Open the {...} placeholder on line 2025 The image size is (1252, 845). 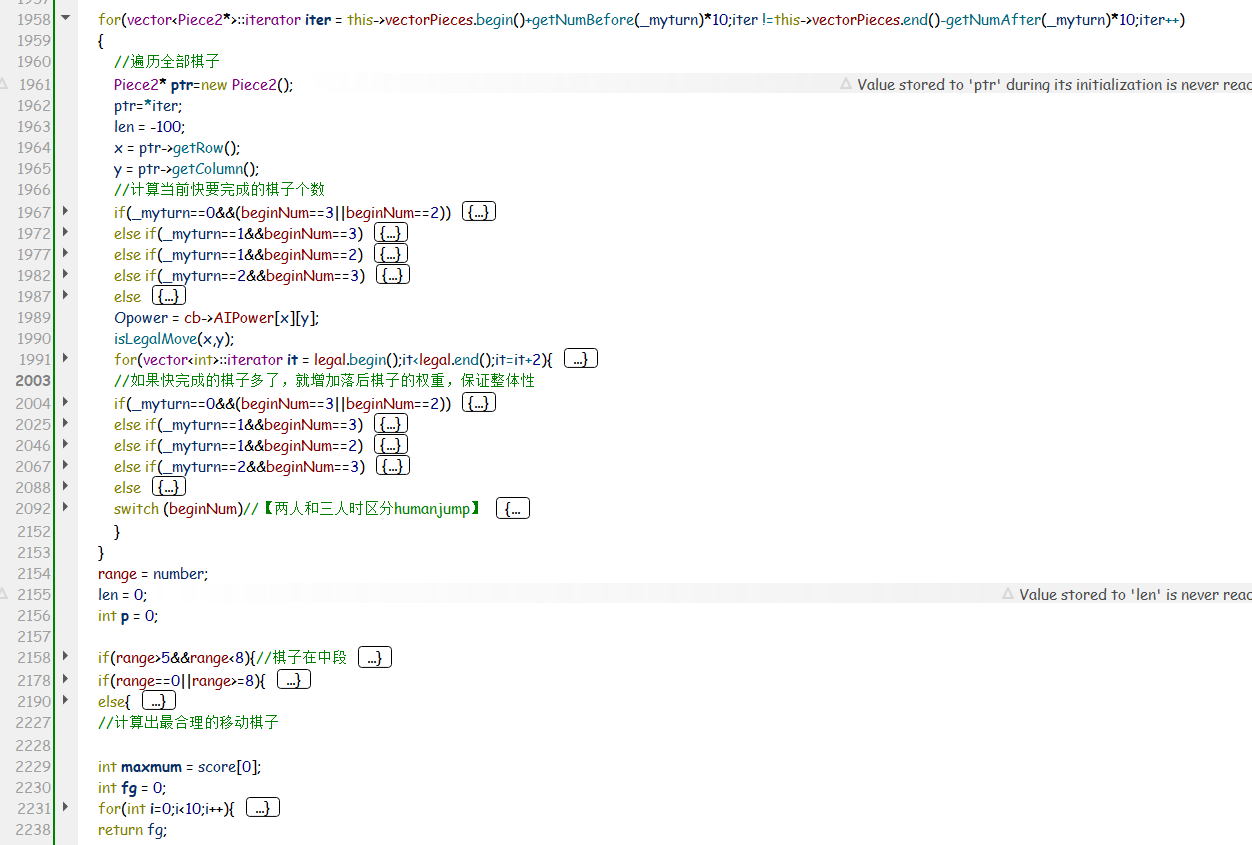pos(391,424)
